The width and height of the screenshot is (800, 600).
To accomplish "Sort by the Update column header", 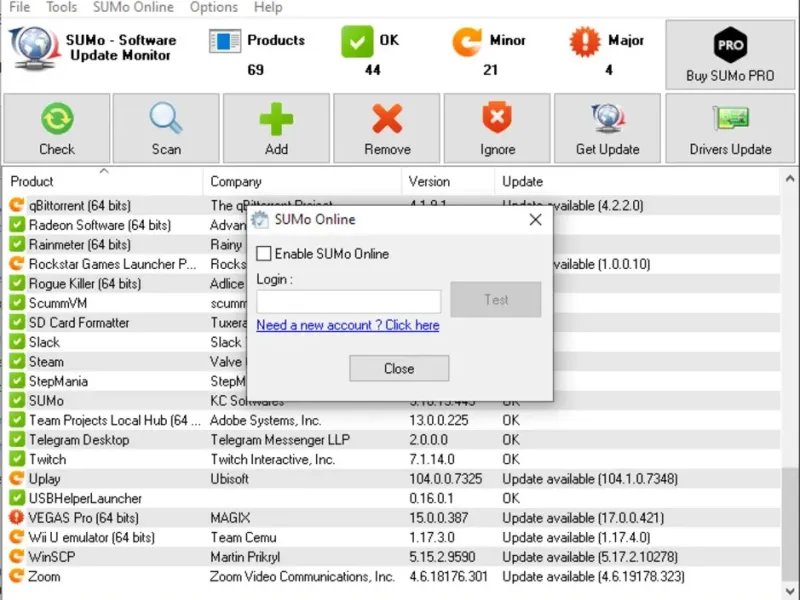I will pyautogui.click(x=637, y=181).
